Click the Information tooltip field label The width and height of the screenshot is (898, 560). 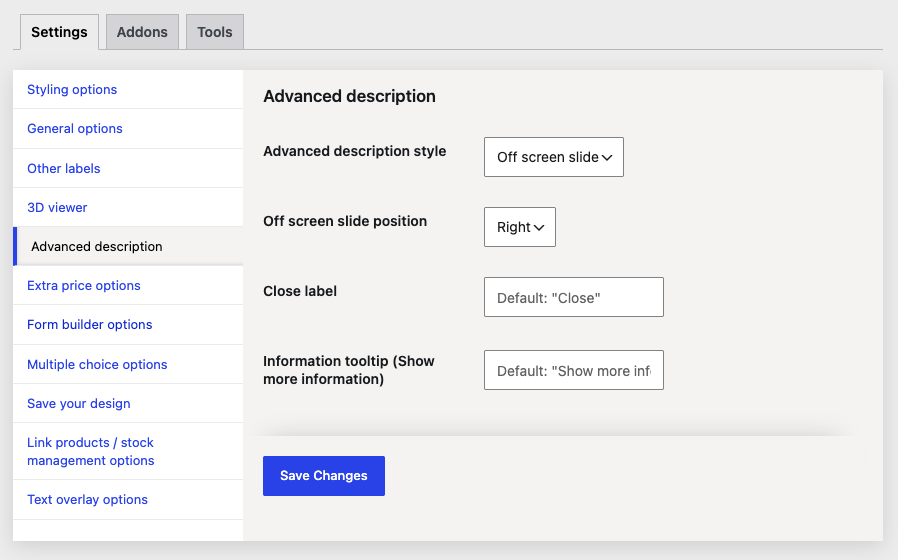pos(349,370)
